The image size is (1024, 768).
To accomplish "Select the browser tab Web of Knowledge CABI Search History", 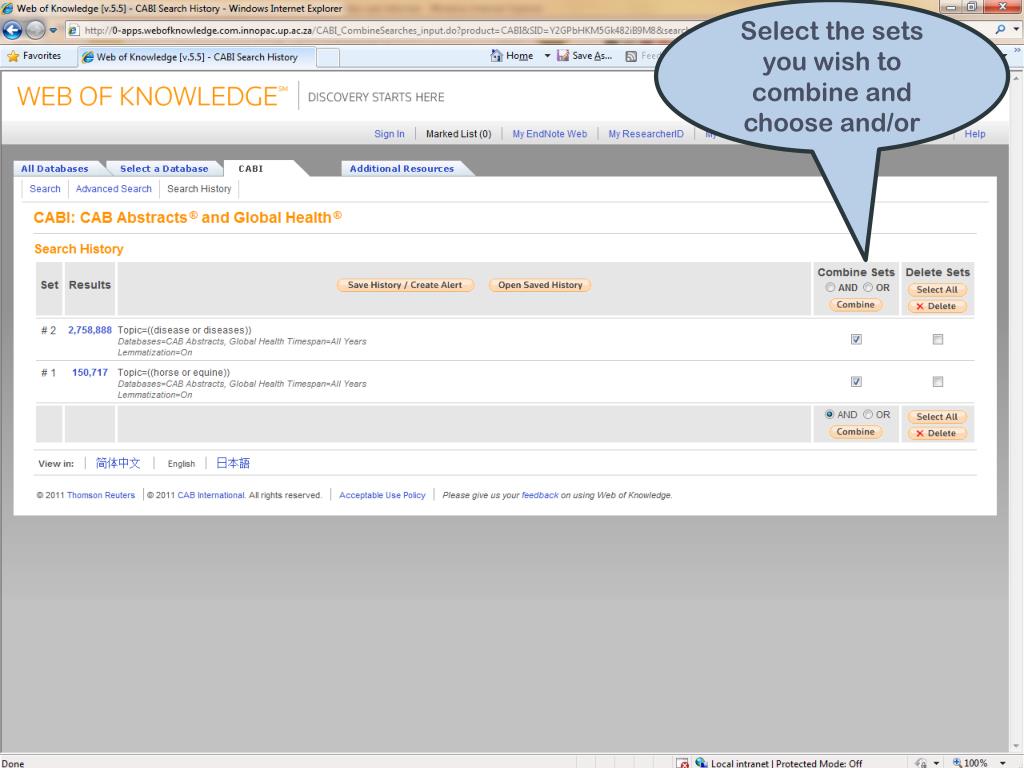I will (197, 57).
